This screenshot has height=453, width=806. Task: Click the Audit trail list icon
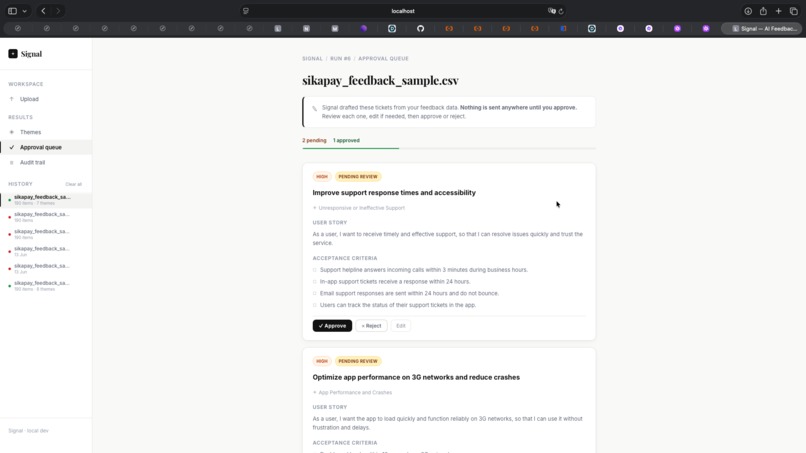tap(12, 162)
